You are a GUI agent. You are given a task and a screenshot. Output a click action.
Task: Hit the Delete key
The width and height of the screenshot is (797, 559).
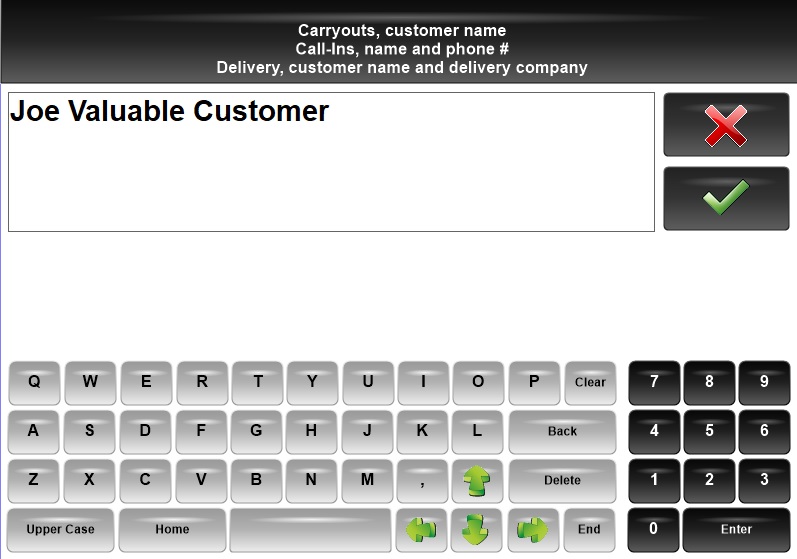pos(562,481)
